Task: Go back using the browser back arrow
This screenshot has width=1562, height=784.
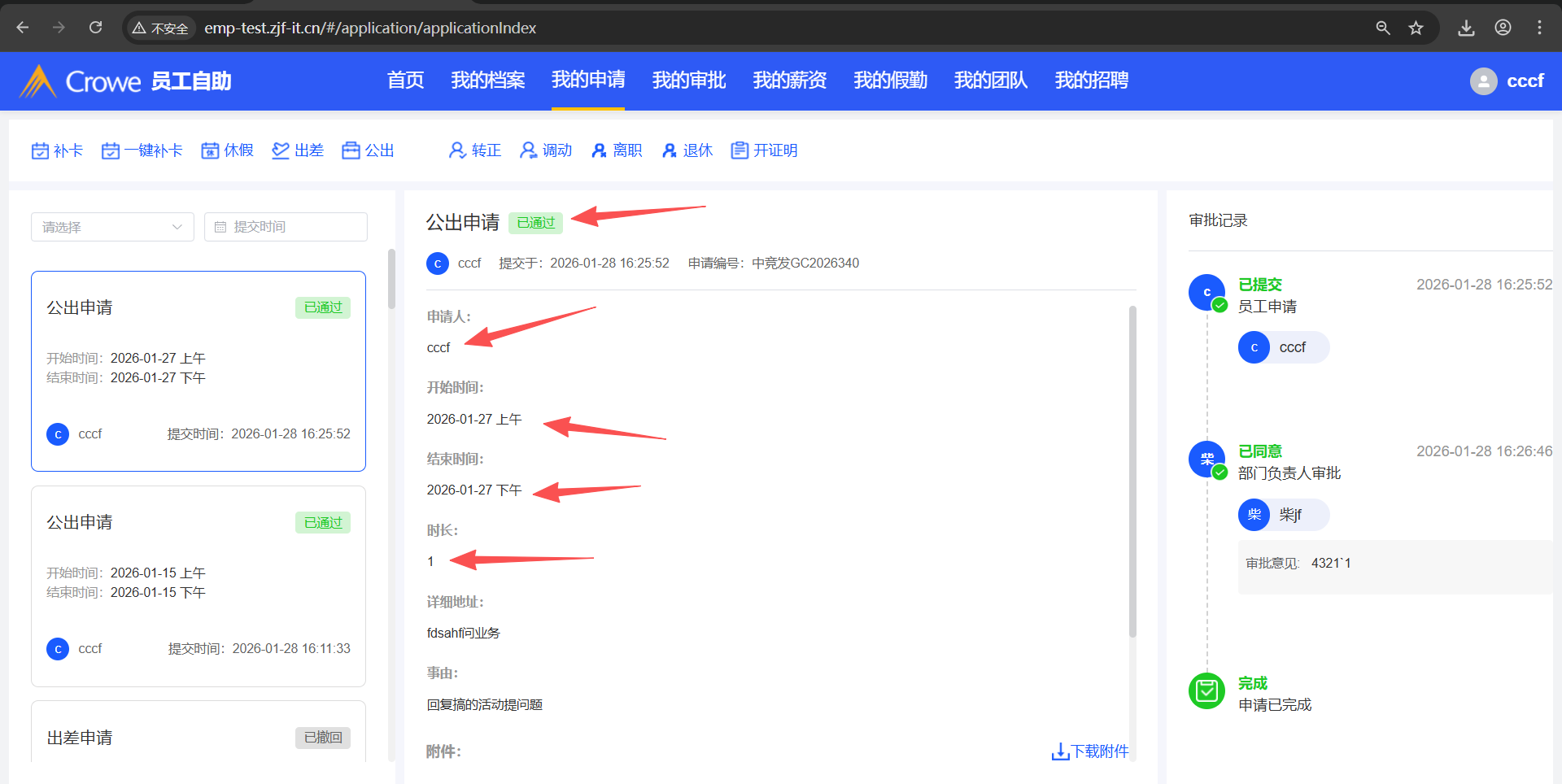Action: tap(23, 28)
